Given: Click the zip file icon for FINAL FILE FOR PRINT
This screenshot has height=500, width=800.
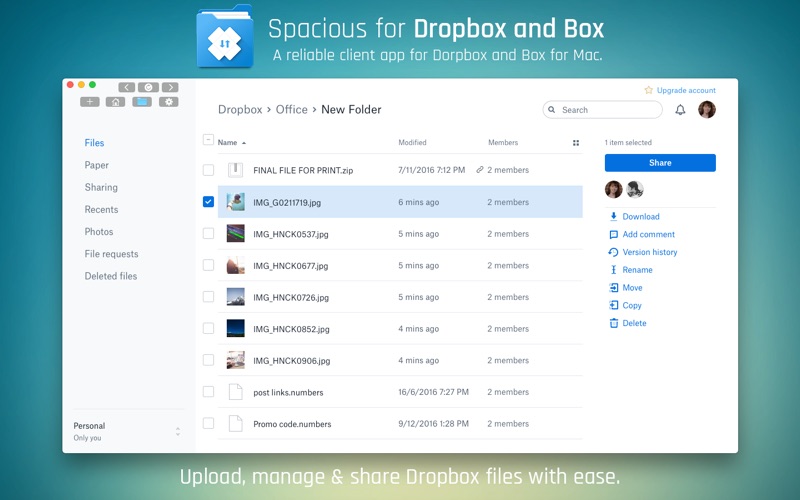Looking at the screenshot, I should tap(235, 170).
